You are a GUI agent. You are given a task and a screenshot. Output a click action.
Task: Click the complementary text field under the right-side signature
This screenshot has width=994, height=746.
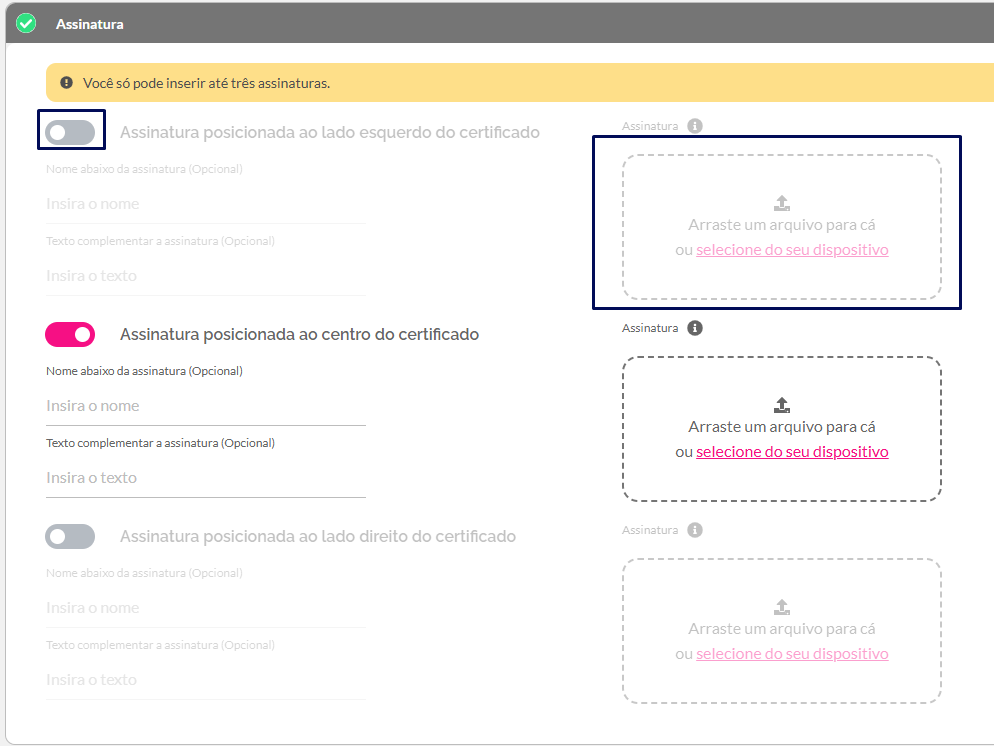point(206,681)
